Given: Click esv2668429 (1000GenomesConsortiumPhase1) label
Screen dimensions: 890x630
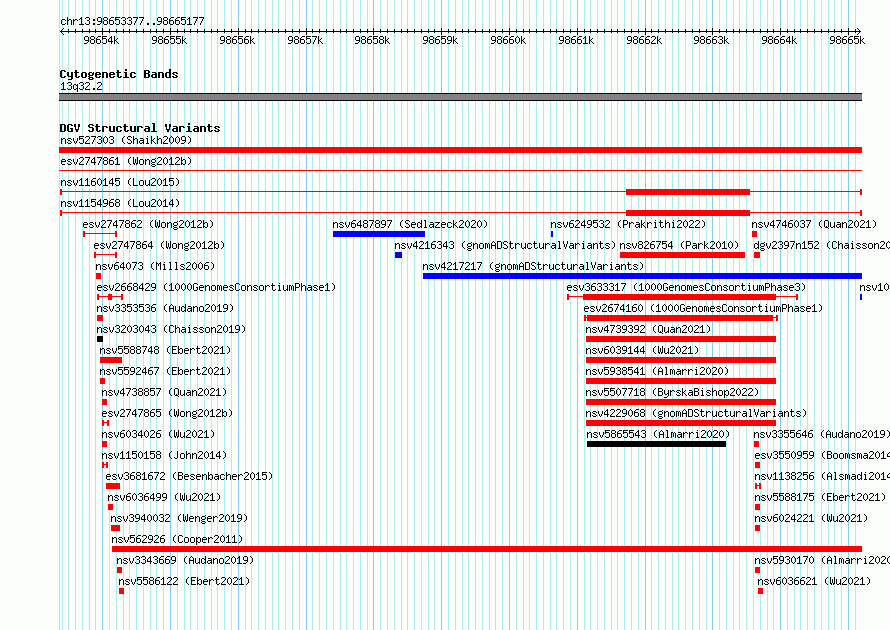Looking at the screenshot, I should 216,287.
